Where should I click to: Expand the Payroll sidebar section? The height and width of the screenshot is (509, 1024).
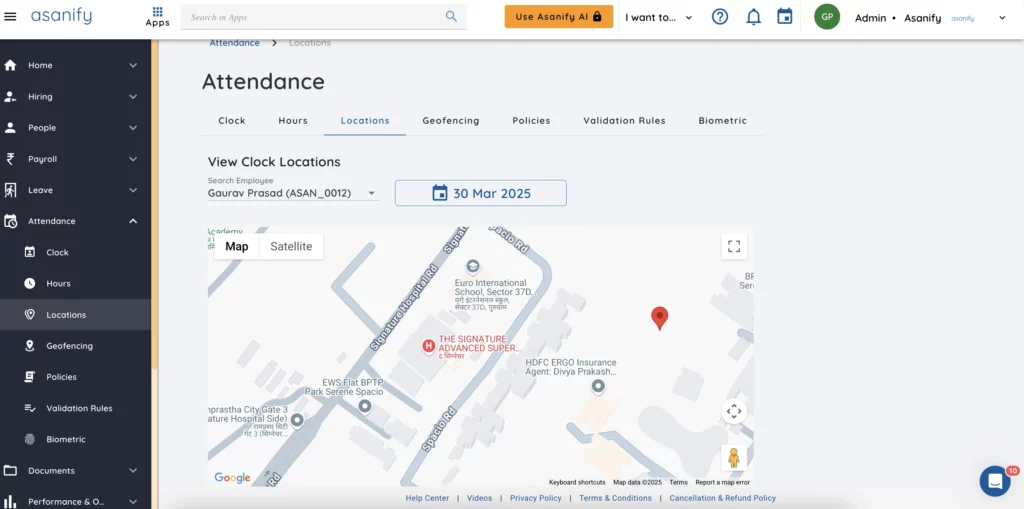pos(133,159)
